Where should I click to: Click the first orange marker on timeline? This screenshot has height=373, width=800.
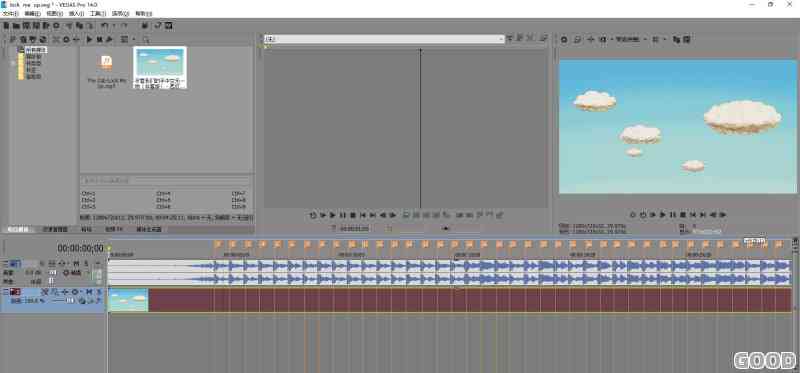[x=218, y=244]
